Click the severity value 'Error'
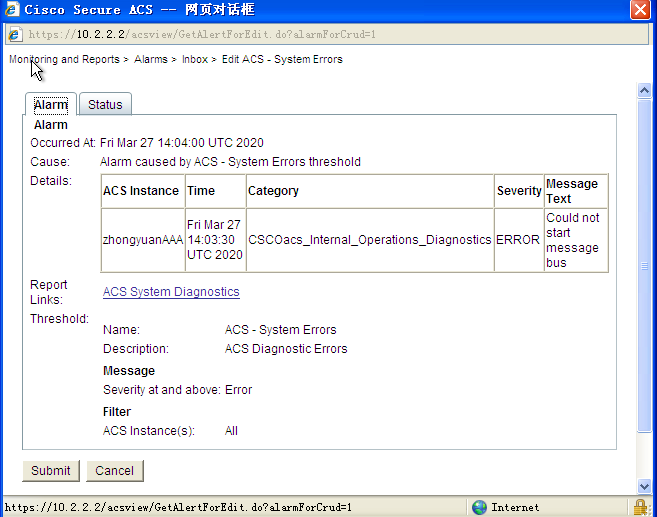Image resolution: width=657 pixels, height=517 pixels. point(238,390)
